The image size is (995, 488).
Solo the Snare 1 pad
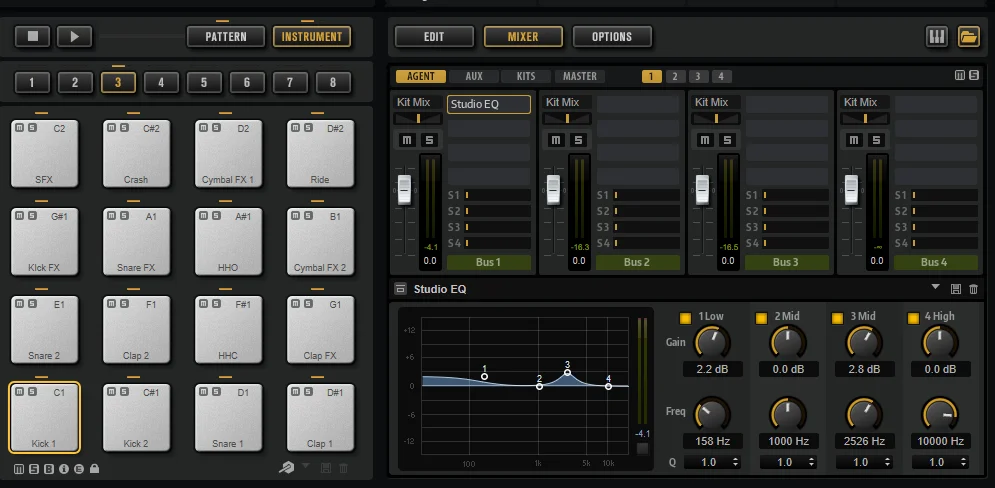tap(216, 392)
